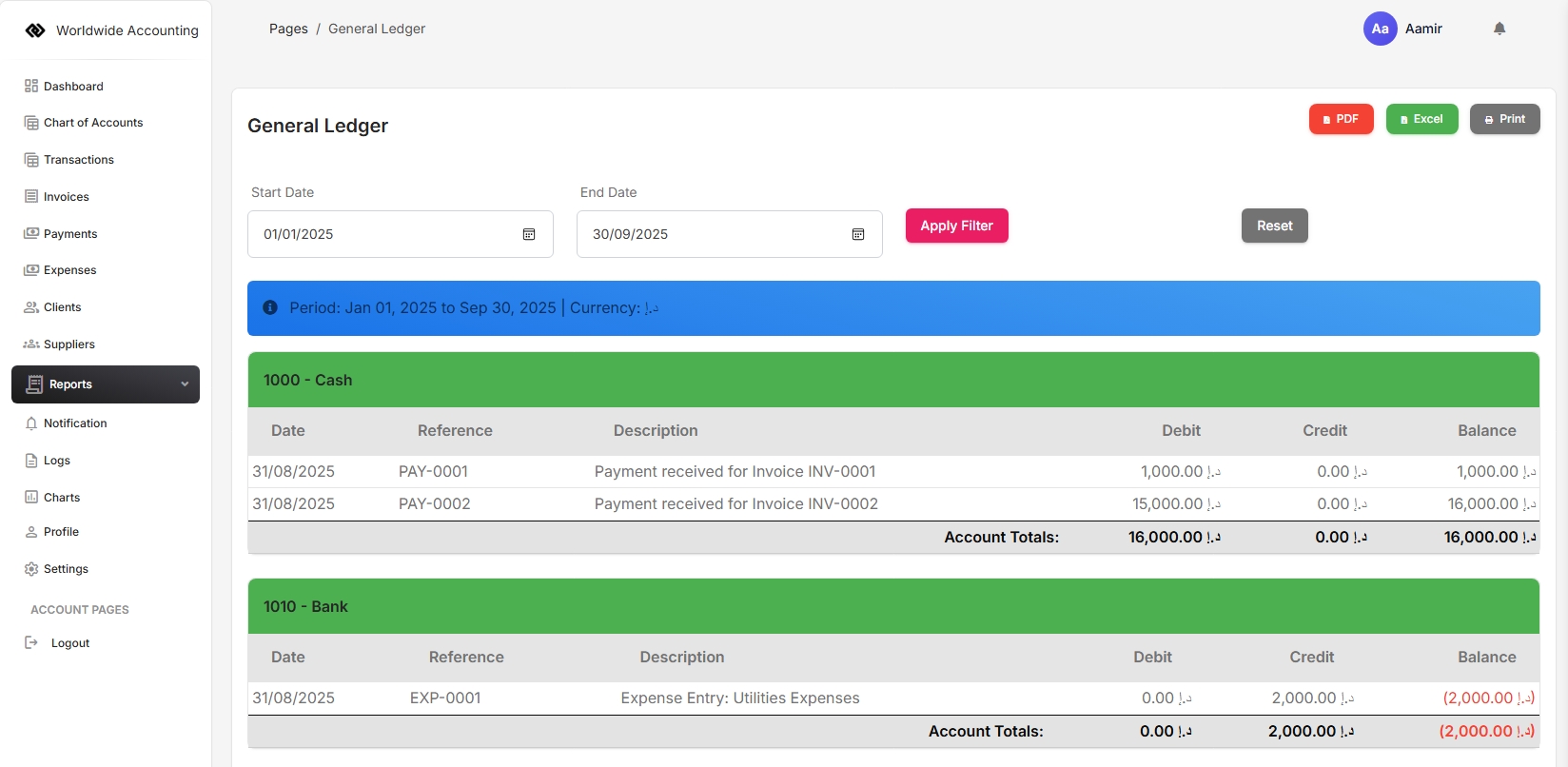
Task: Click the Start Date input field
Action: point(385,234)
